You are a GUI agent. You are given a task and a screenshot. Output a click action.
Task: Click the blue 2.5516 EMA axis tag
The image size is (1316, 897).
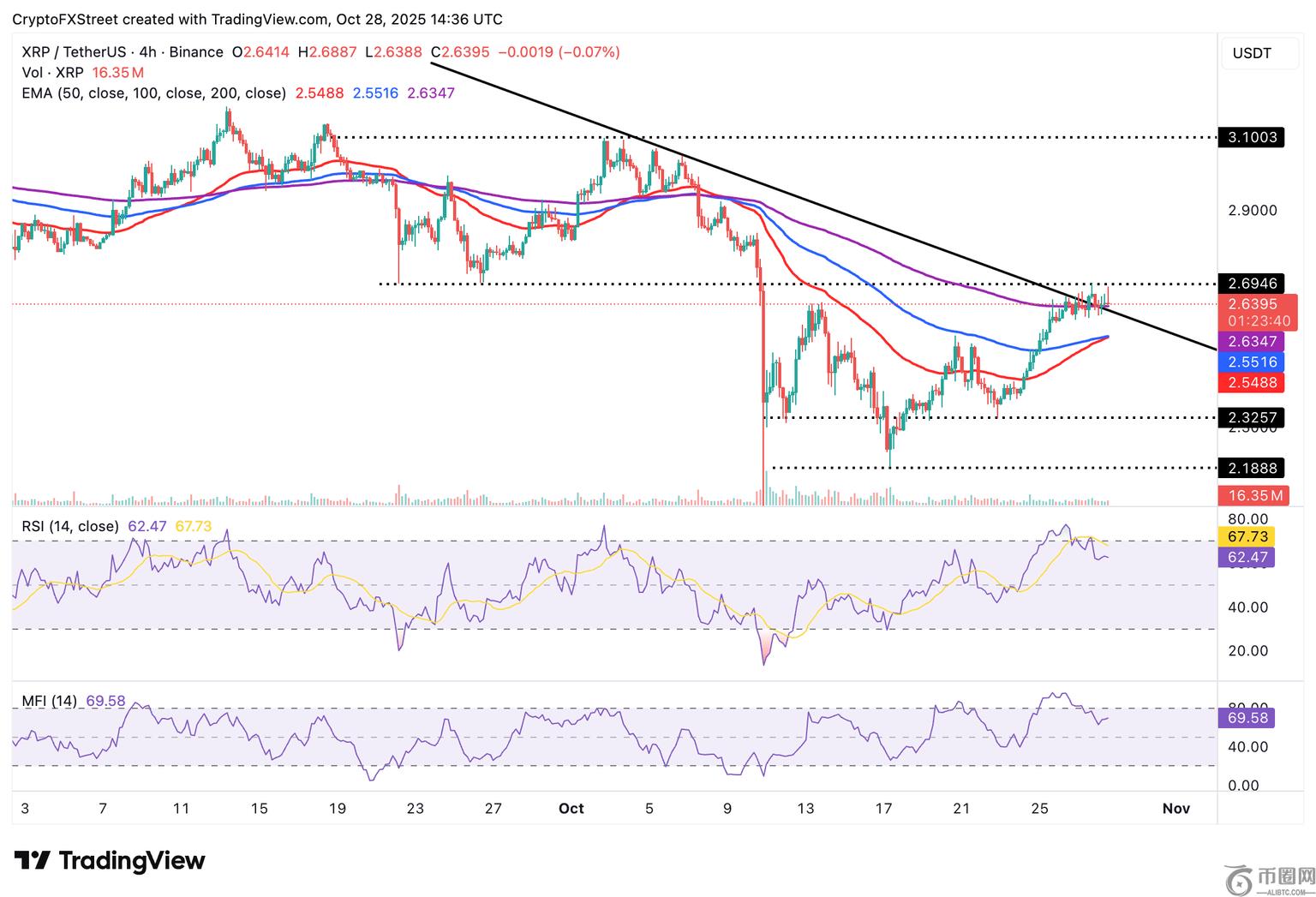(x=1251, y=362)
